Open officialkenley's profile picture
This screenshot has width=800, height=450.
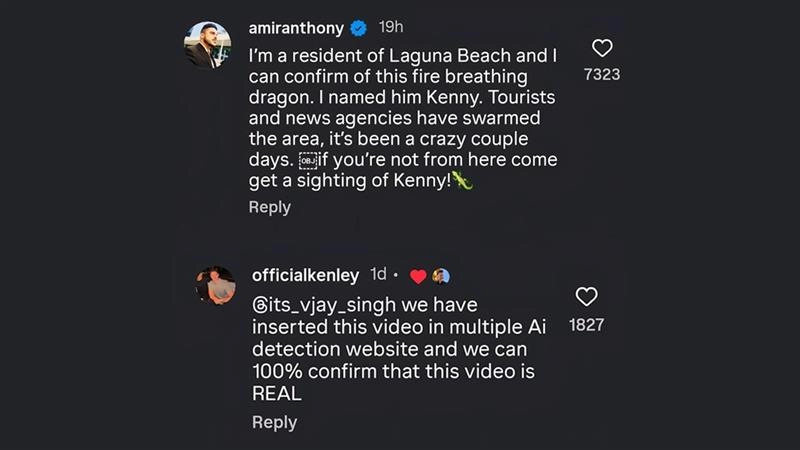click(x=215, y=284)
